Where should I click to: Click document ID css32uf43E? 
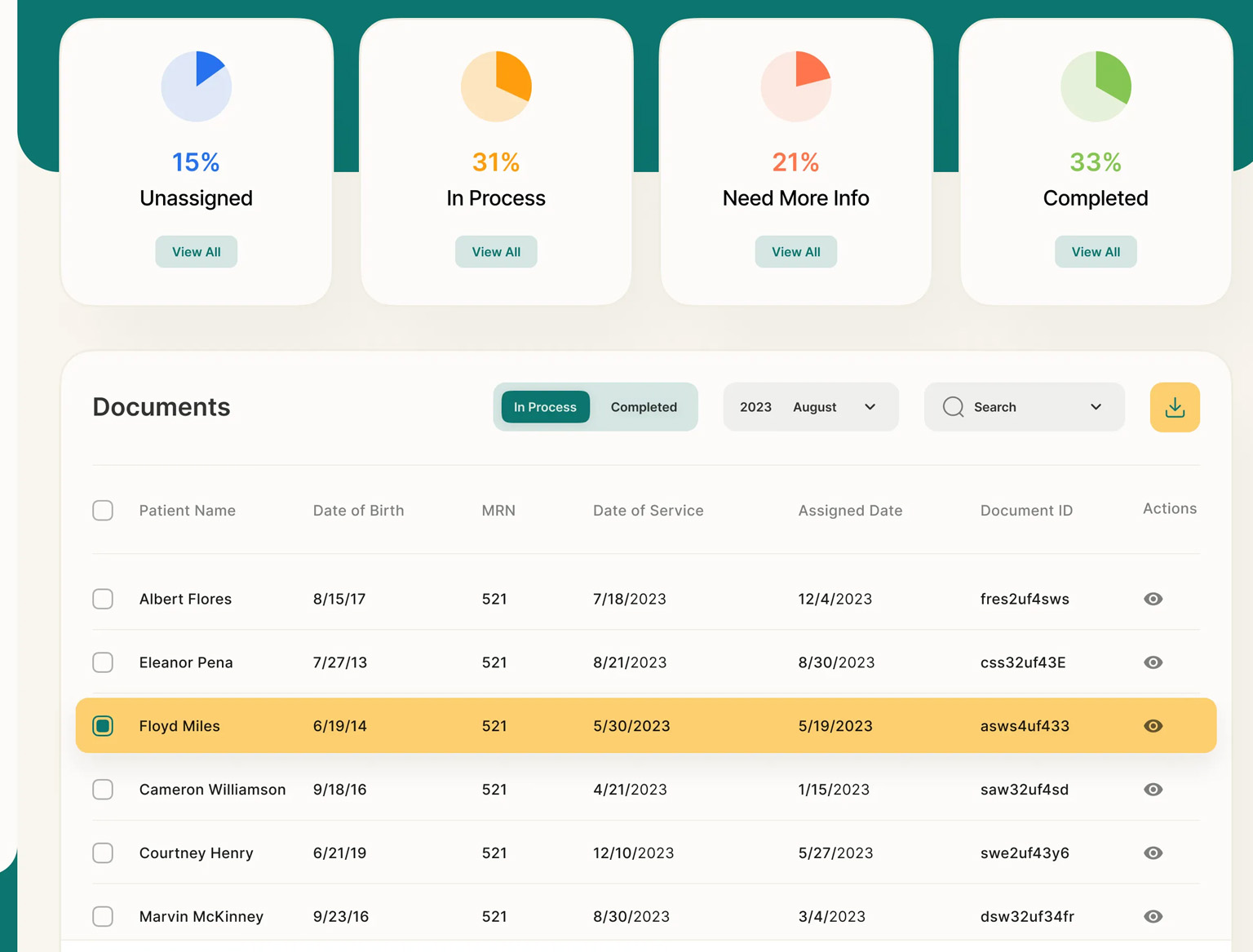tap(1023, 662)
